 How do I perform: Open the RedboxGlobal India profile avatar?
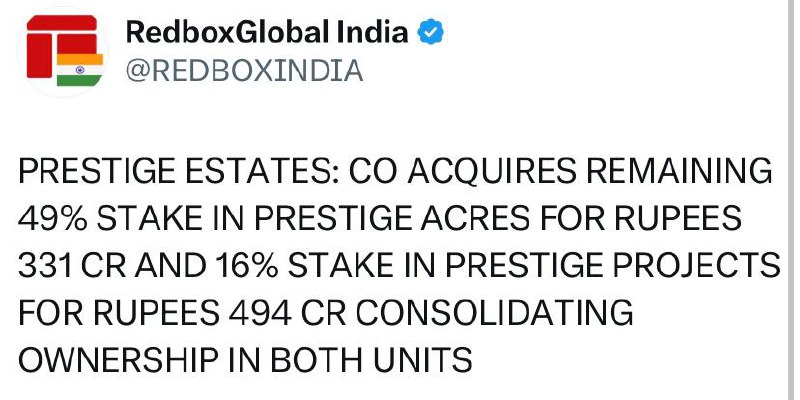coord(64,51)
